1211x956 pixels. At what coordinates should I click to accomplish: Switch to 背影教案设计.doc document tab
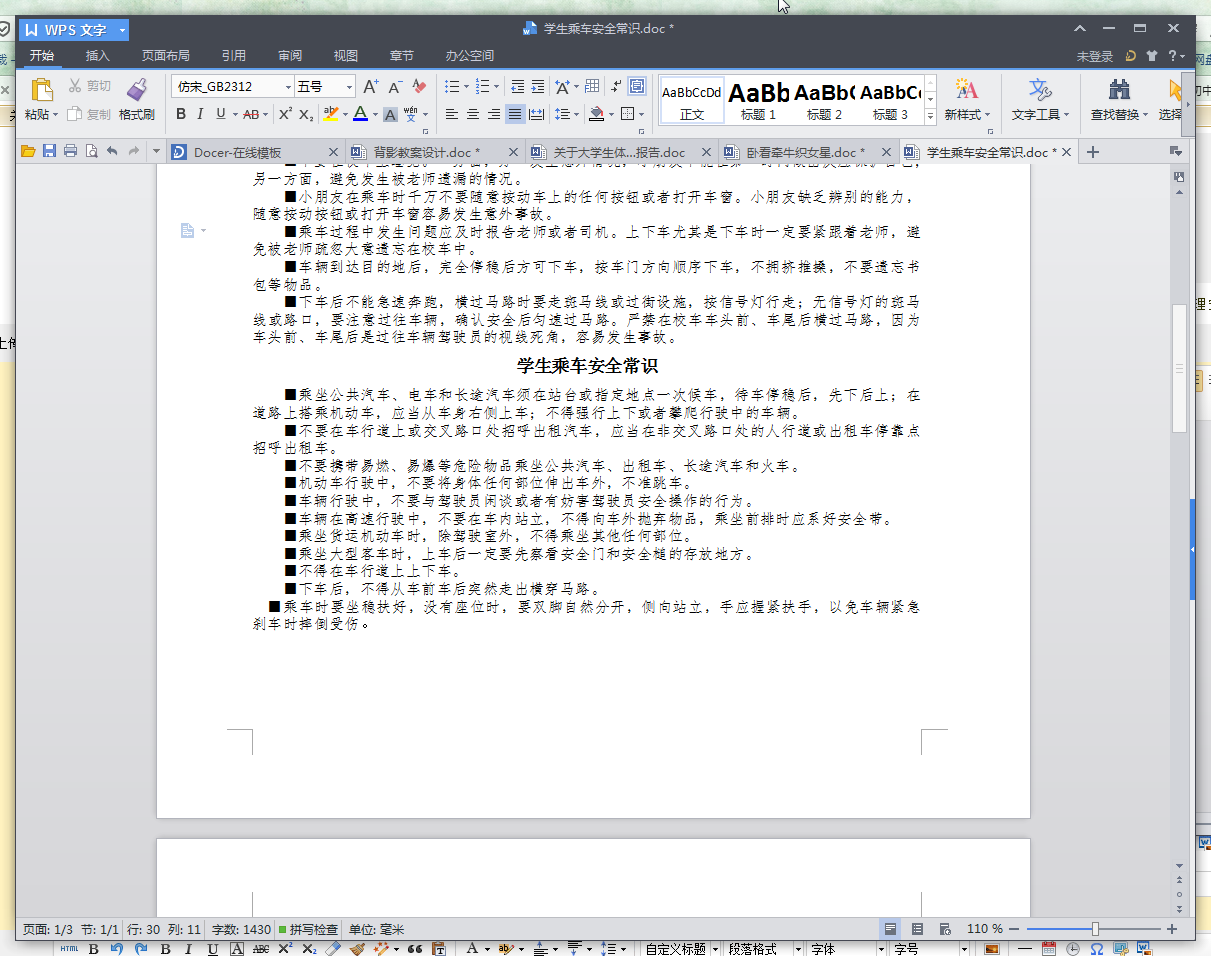(435, 152)
